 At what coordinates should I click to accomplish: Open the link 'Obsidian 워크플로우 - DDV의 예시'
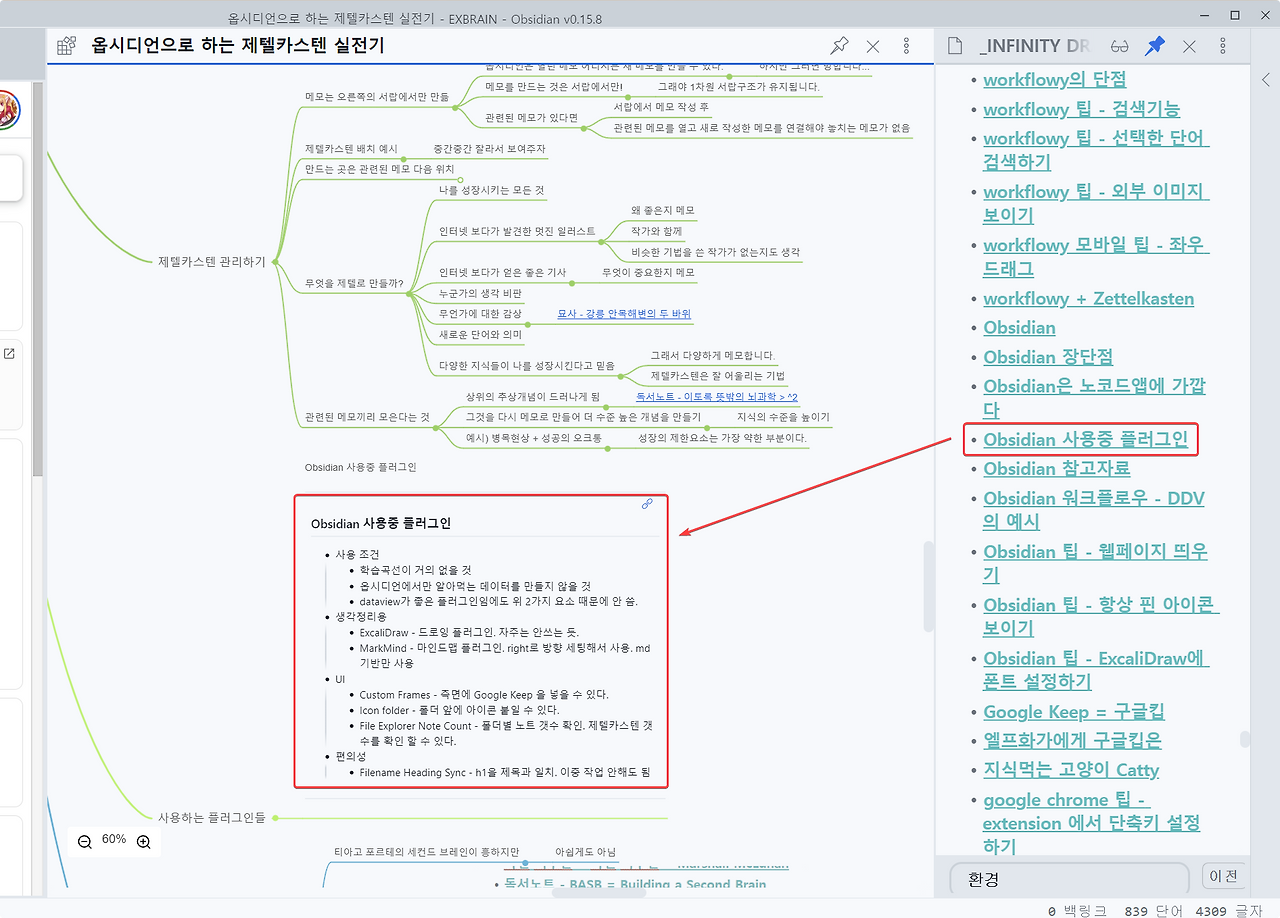pos(1094,510)
